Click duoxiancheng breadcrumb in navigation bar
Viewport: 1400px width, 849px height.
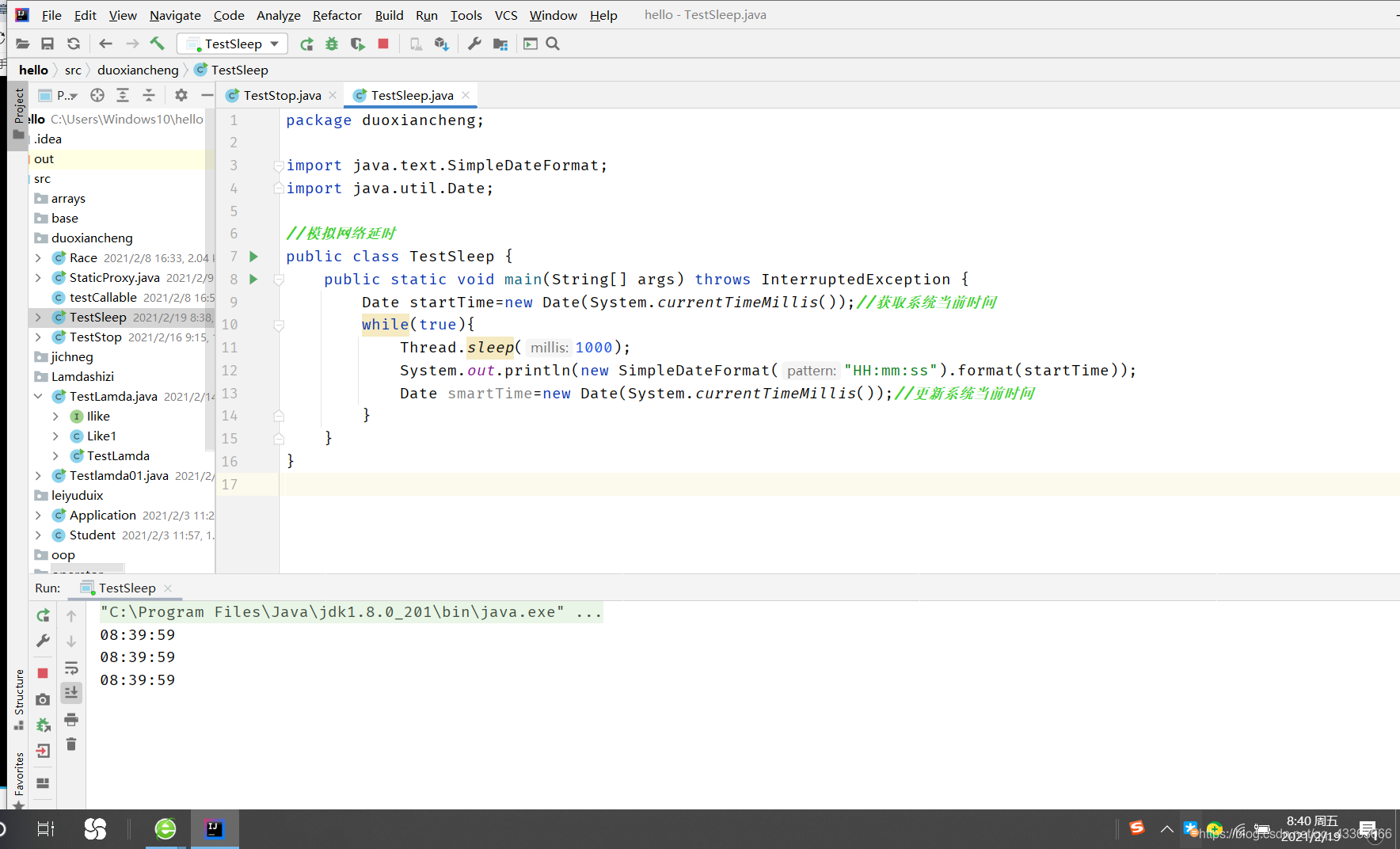[138, 70]
